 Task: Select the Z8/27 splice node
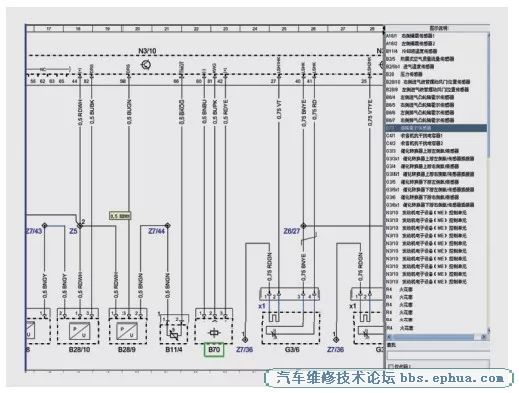[303, 226]
